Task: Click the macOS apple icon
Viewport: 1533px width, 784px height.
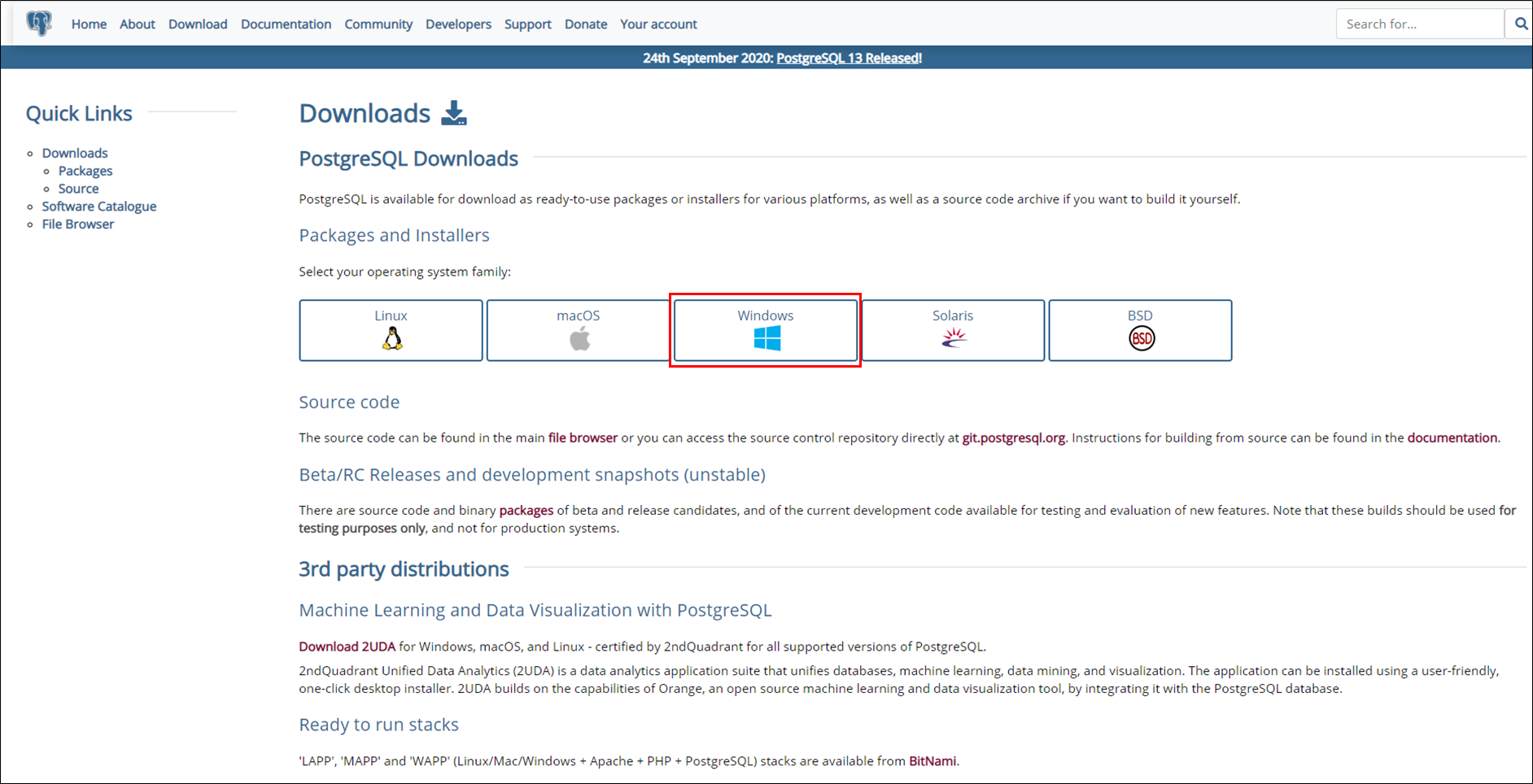Action: point(579,338)
